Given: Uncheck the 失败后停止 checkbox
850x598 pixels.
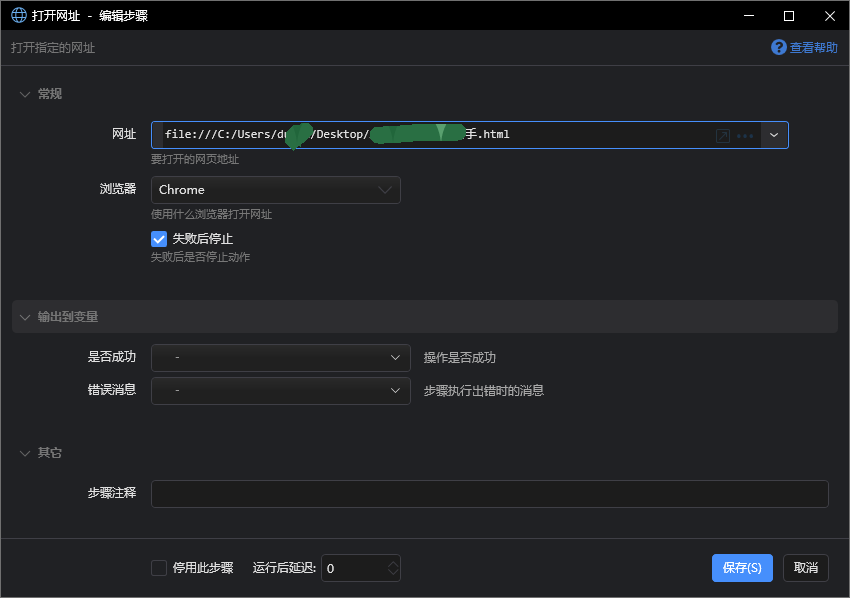Looking at the screenshot, I should pyautogui.click(x=159, y=239).
